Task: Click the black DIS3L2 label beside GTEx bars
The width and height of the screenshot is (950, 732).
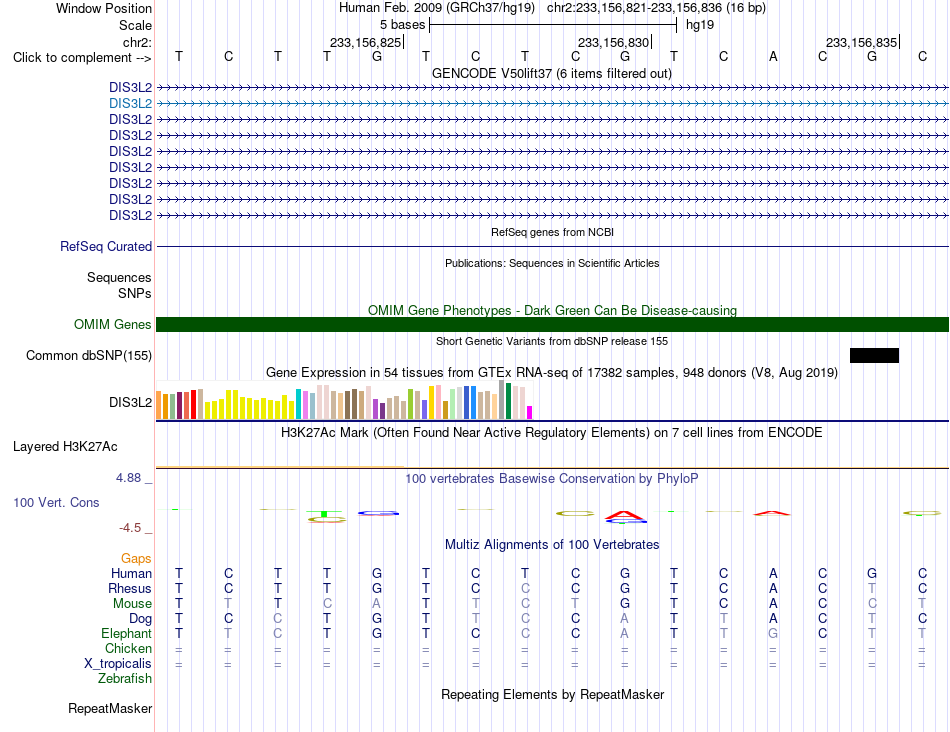Action: [x=130, y=402]
